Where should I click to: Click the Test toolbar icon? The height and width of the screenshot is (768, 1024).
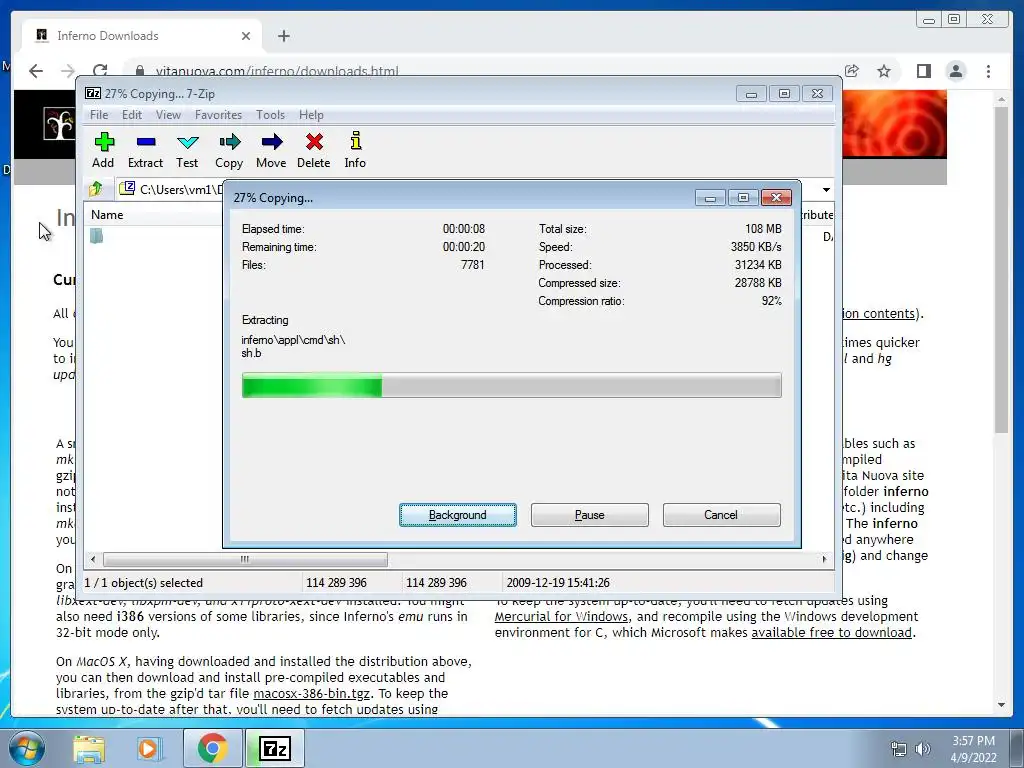click(x=187, y=150)
